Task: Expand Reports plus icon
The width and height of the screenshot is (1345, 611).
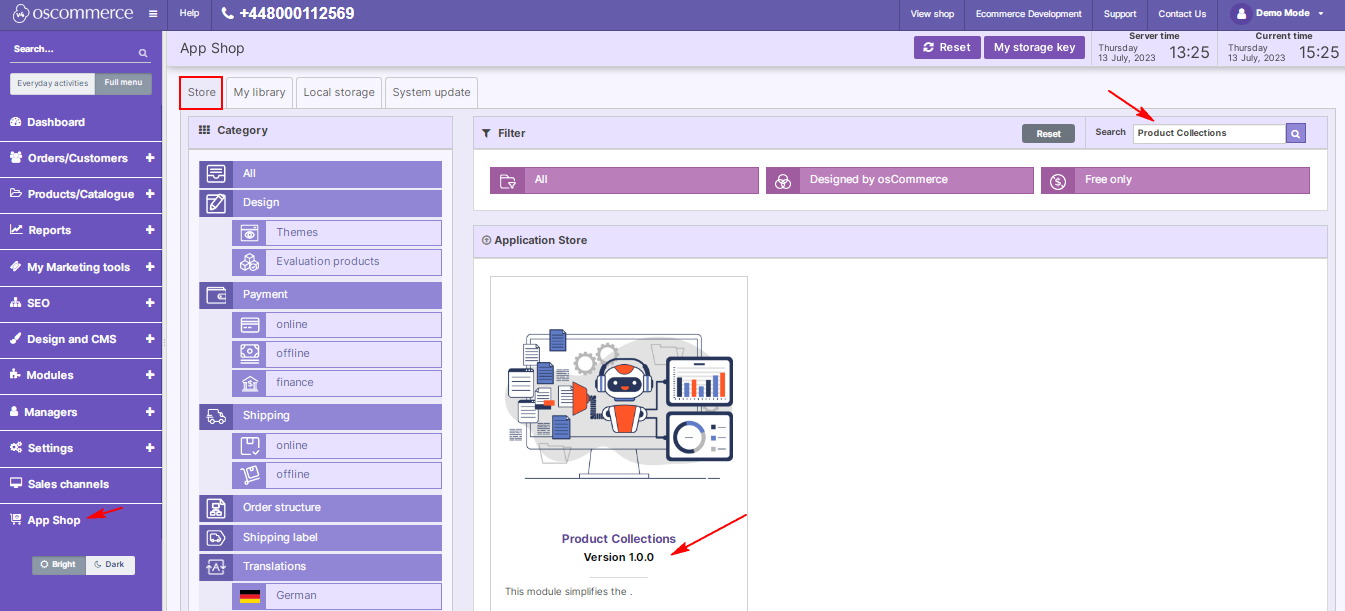Action: pos(150,230)
